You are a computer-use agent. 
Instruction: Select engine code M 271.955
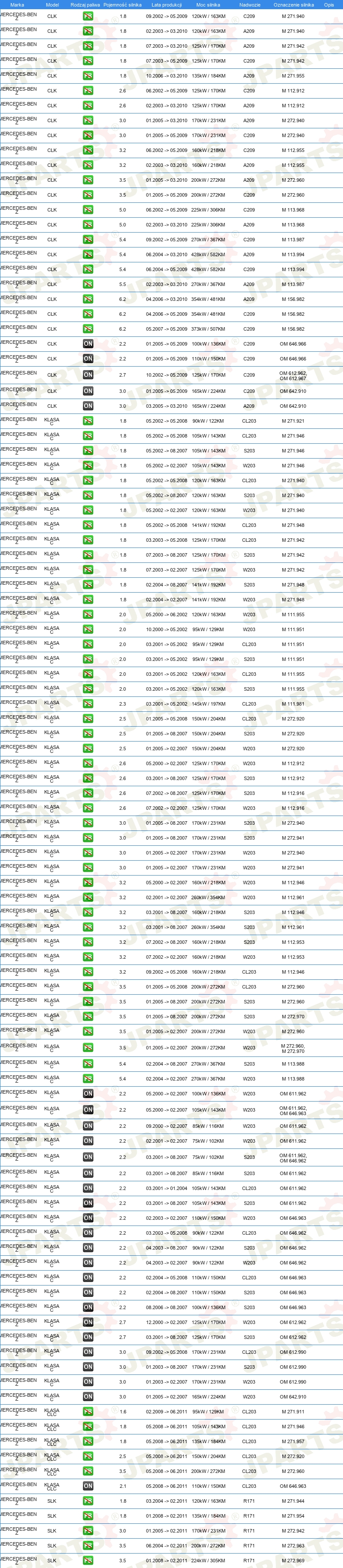pos(293,76)
